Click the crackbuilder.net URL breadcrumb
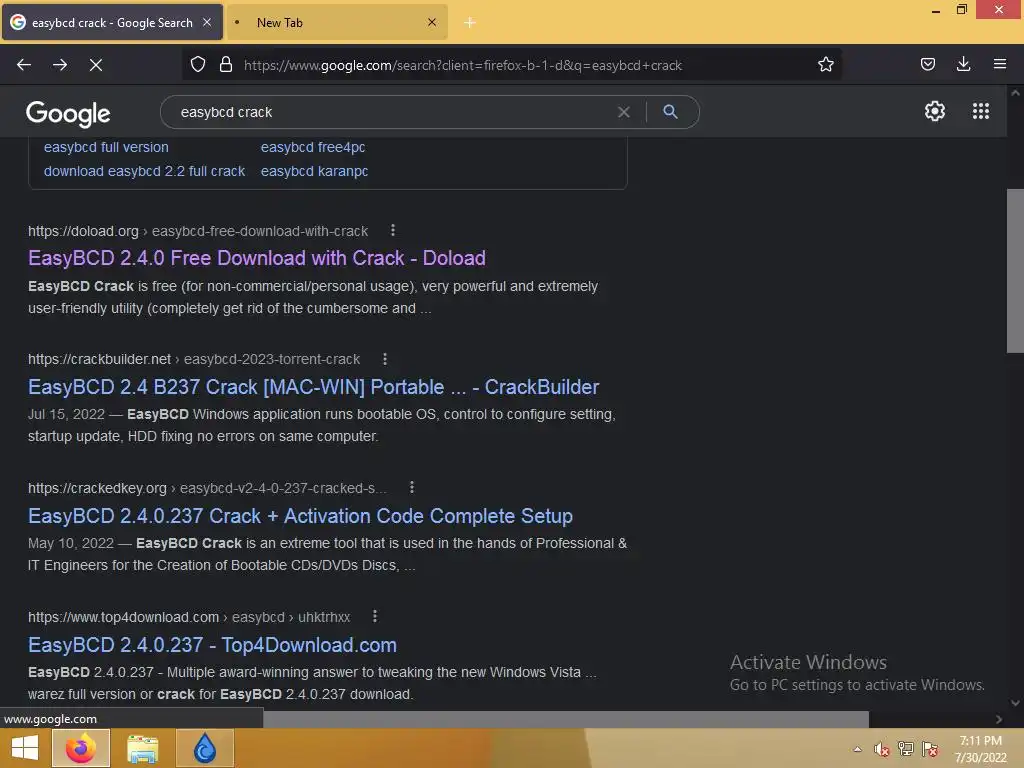The image size is (1024, 768). pos(194,359)
